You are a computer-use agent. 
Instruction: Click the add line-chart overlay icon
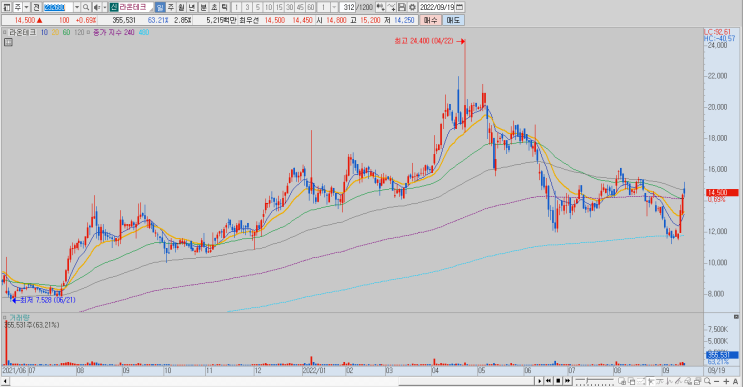coord(391,7)
